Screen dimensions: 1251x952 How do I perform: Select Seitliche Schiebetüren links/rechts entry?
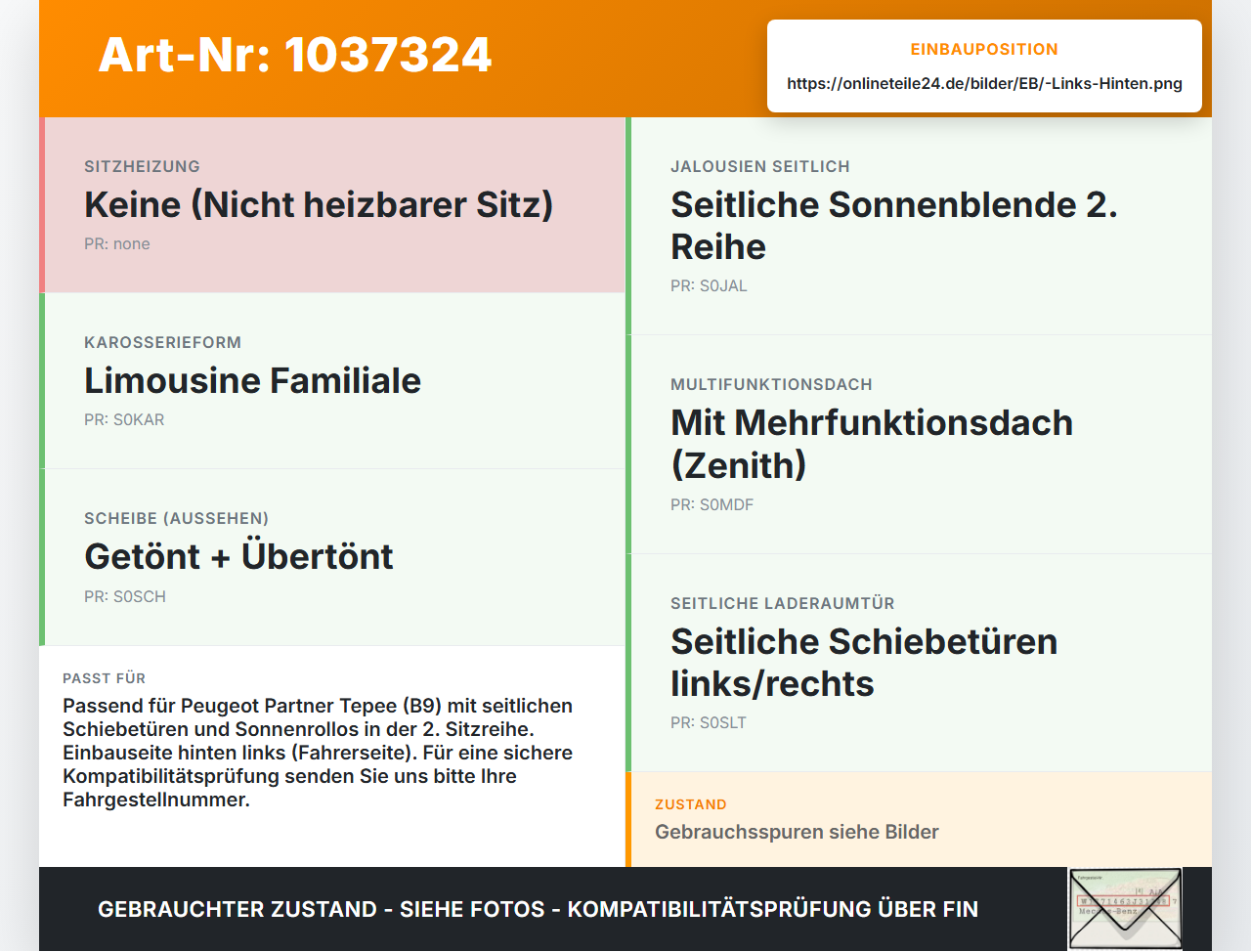(919, 663)
